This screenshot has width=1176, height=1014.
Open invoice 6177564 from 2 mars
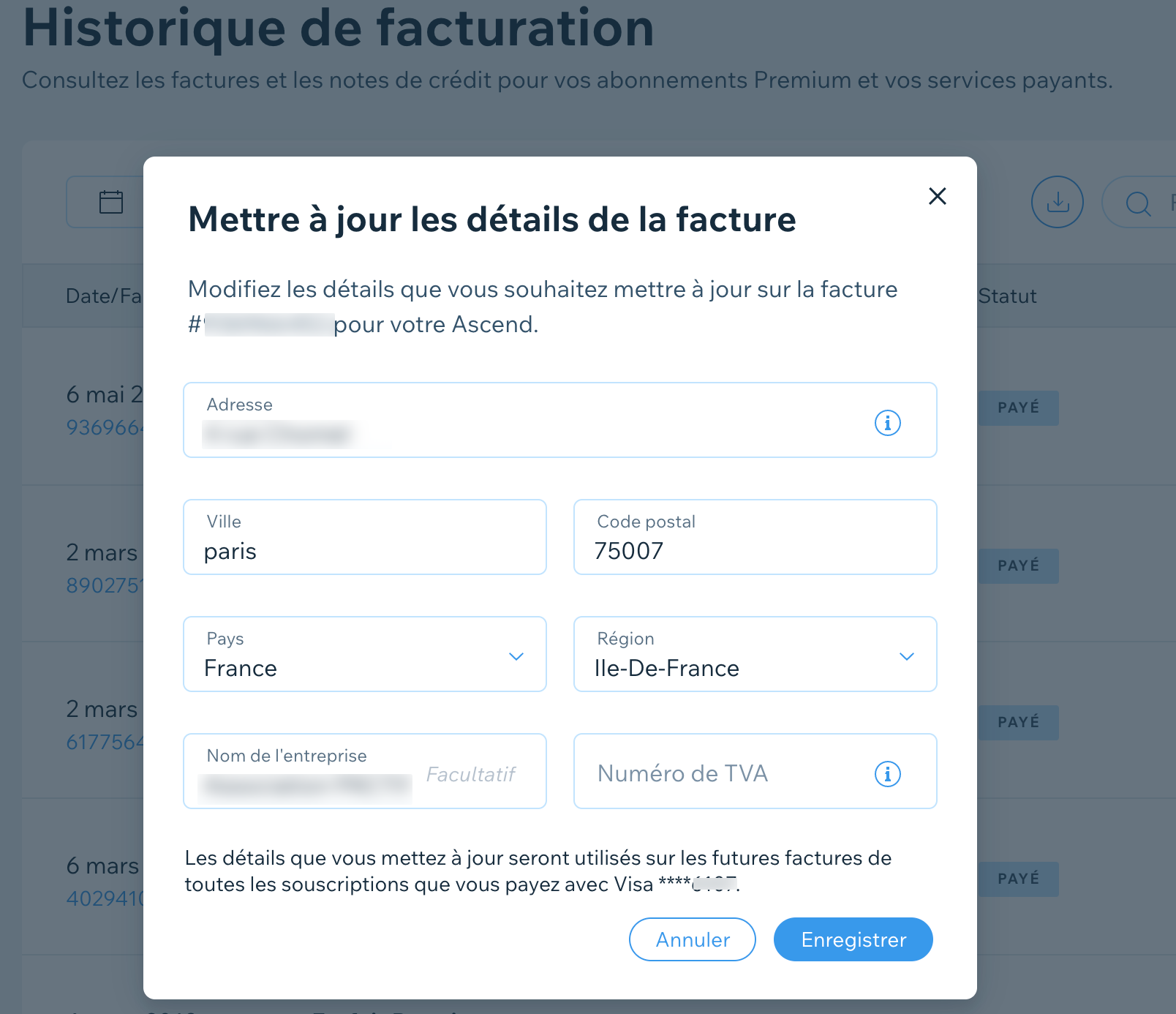tap(105, 742)
